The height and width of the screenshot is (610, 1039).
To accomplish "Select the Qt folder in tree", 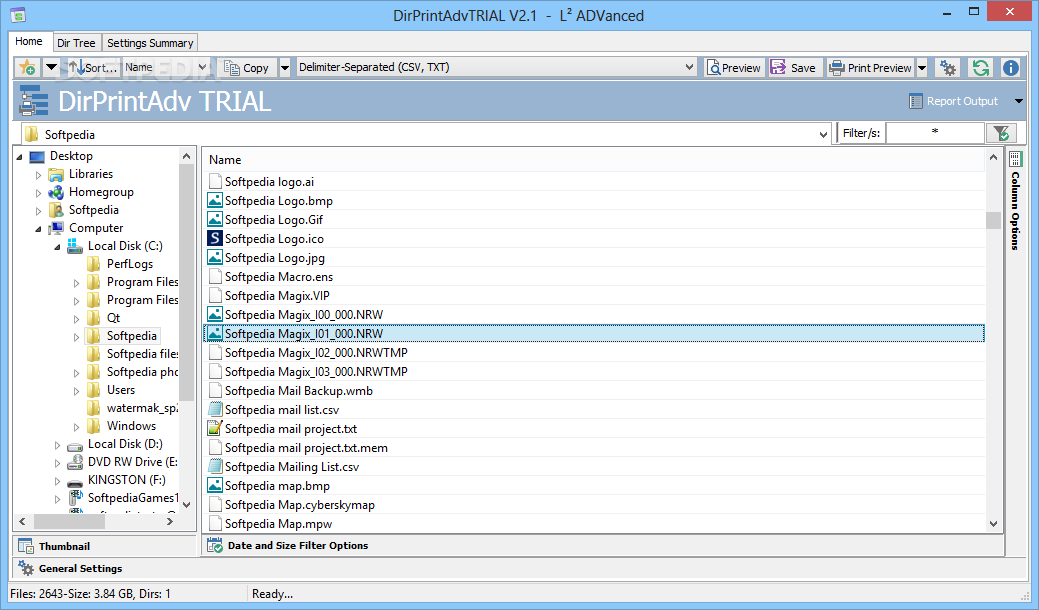I will pyautogui.click(x=113, y=318).
